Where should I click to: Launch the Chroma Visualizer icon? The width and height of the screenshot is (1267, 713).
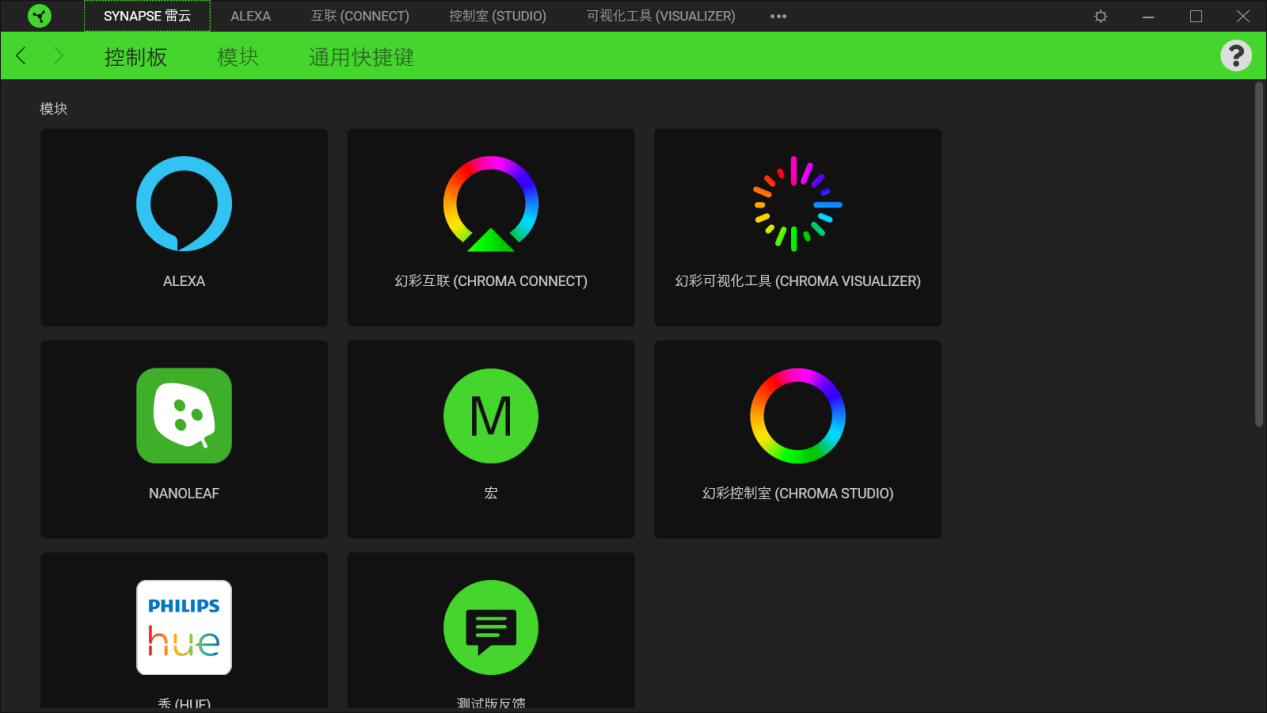[798, 204]
